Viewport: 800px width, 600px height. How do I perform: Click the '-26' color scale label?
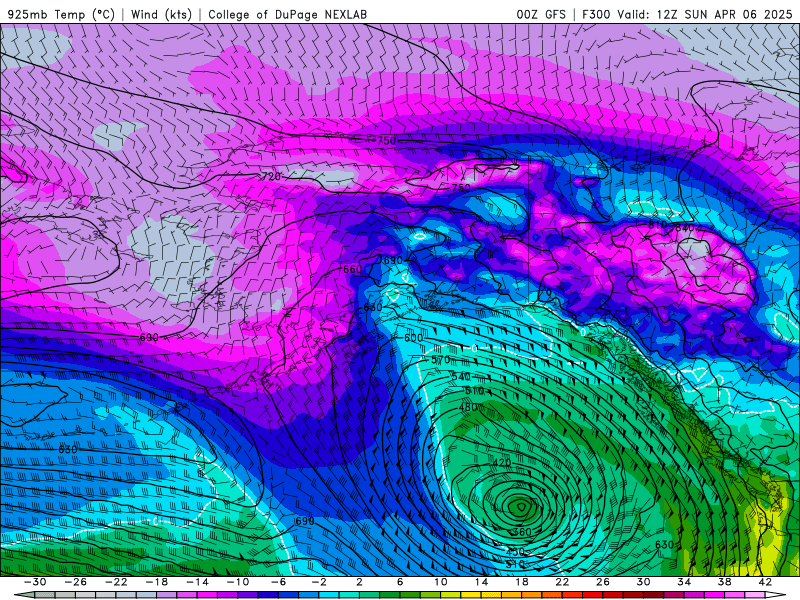pyautogui.click(x=76, y=582)
